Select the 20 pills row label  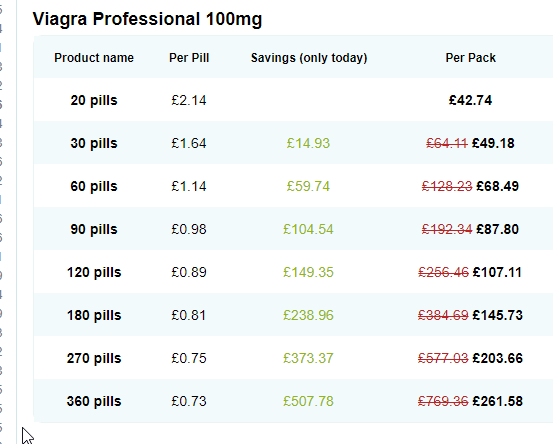coord(94,100)
